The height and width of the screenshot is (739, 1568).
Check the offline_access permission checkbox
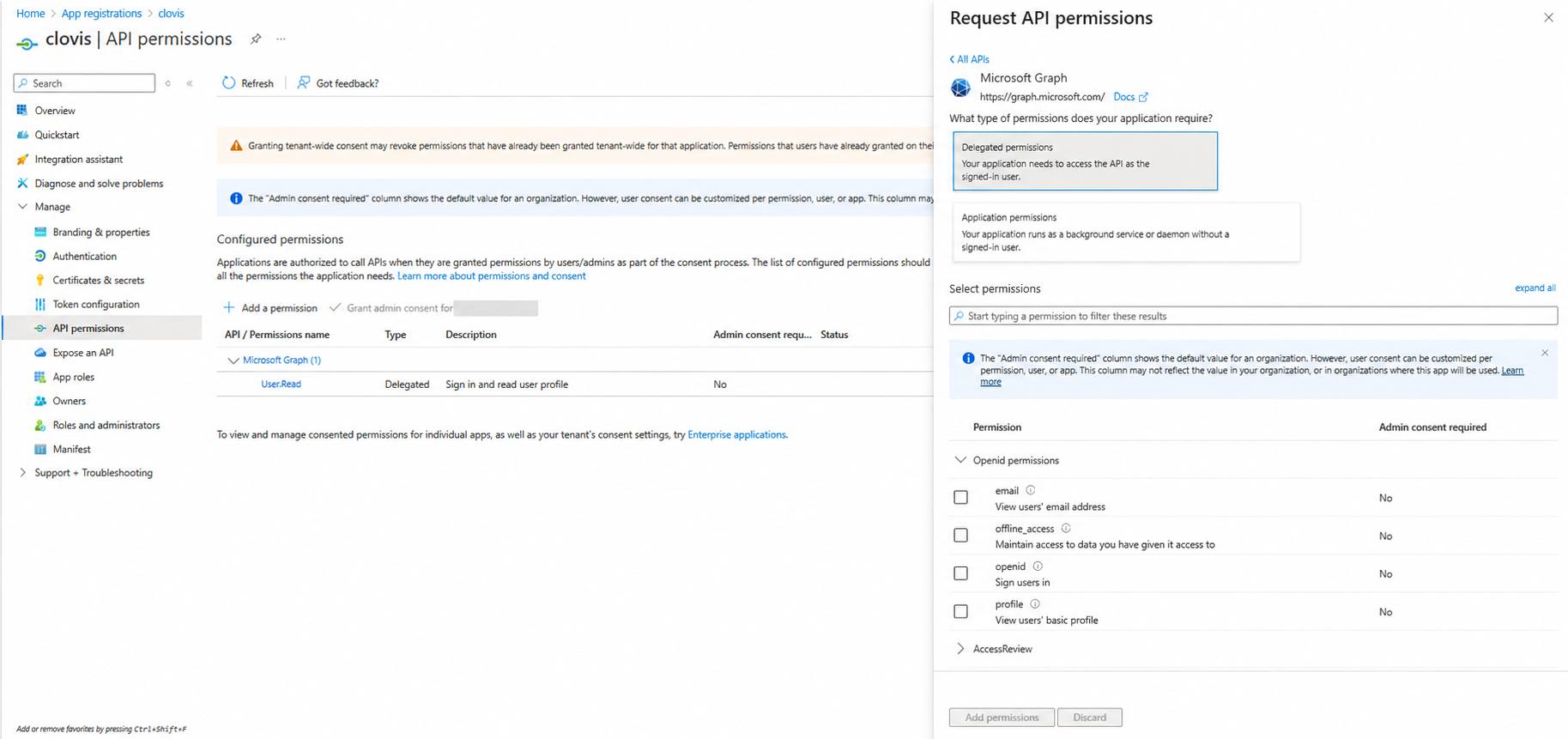[960, 535]
